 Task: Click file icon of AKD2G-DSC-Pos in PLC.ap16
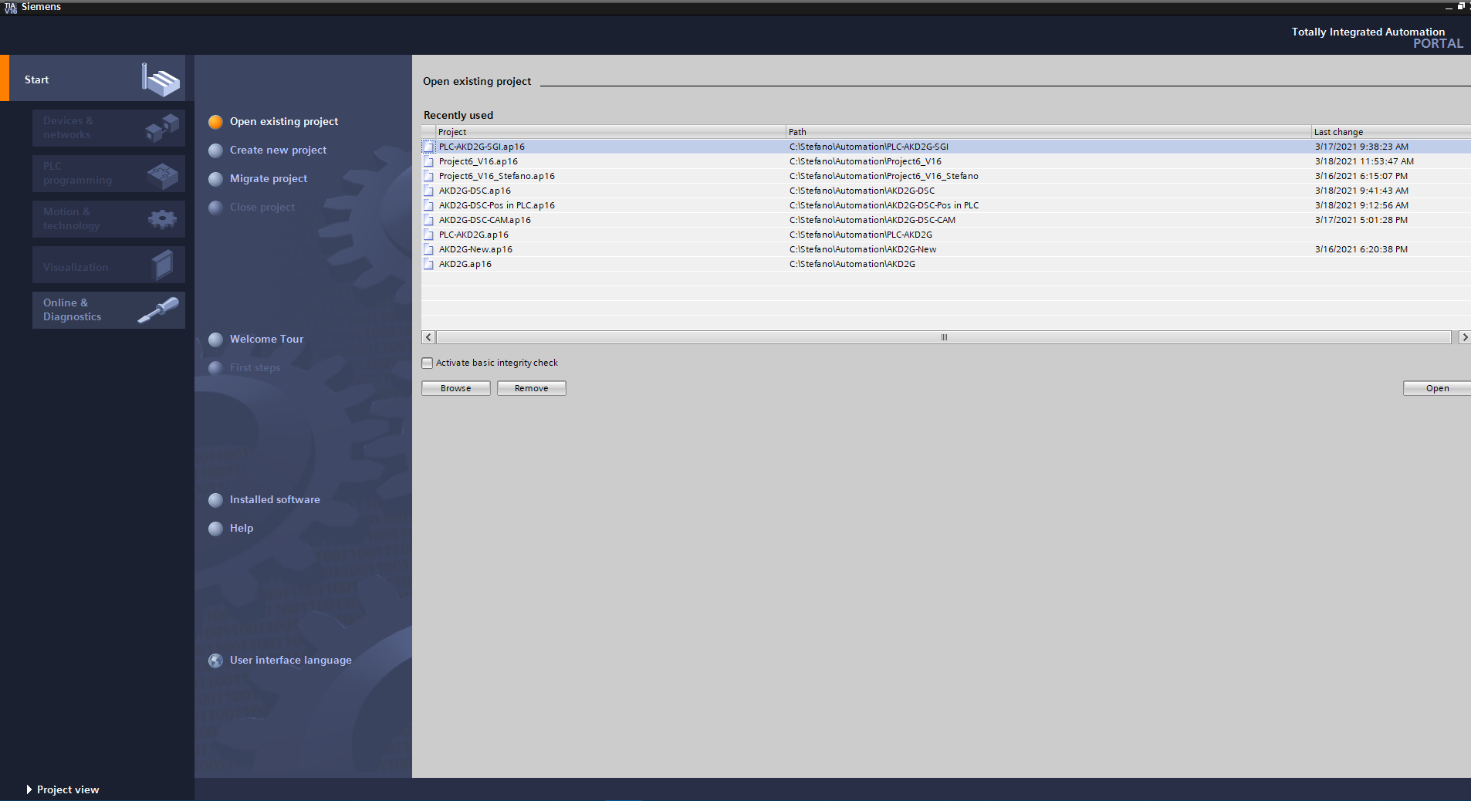pos(428,205)
